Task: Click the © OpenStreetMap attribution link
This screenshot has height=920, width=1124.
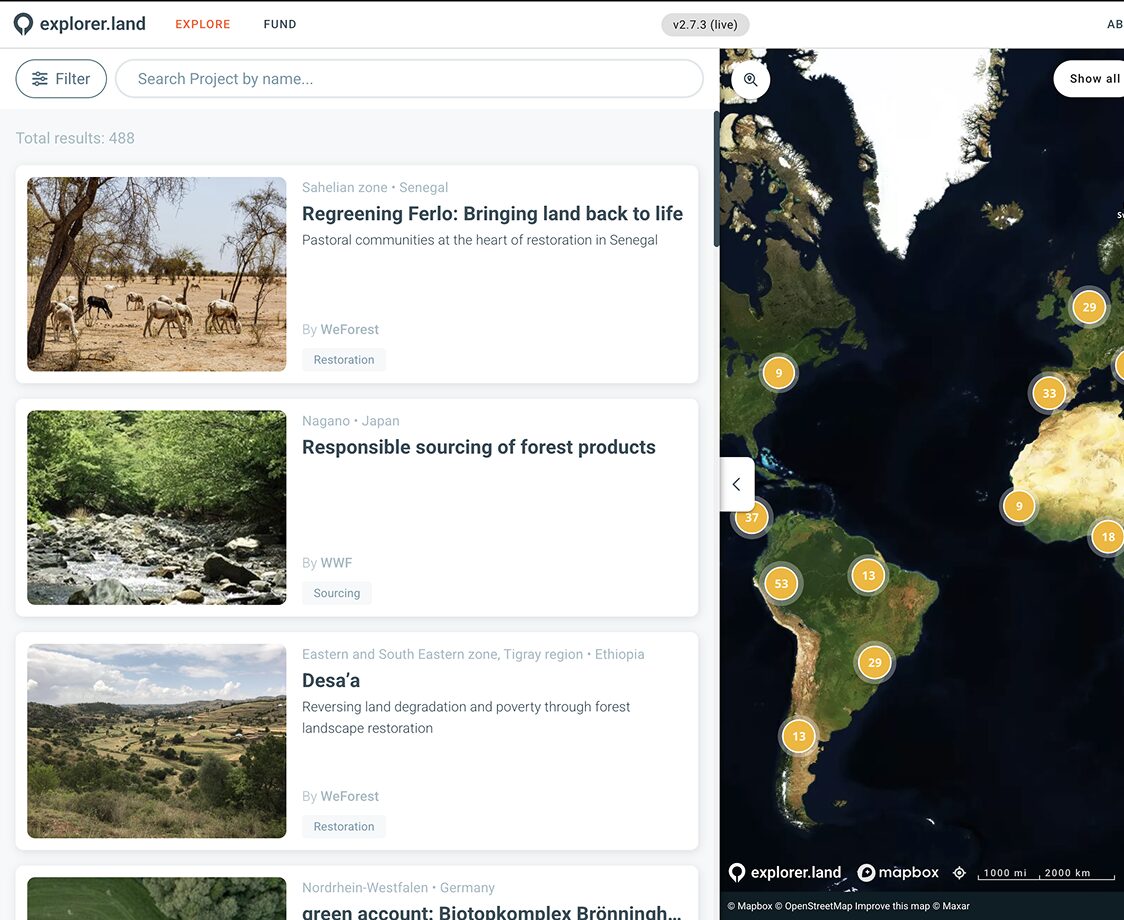Action: pyautogui.click(x=814, y=906)
